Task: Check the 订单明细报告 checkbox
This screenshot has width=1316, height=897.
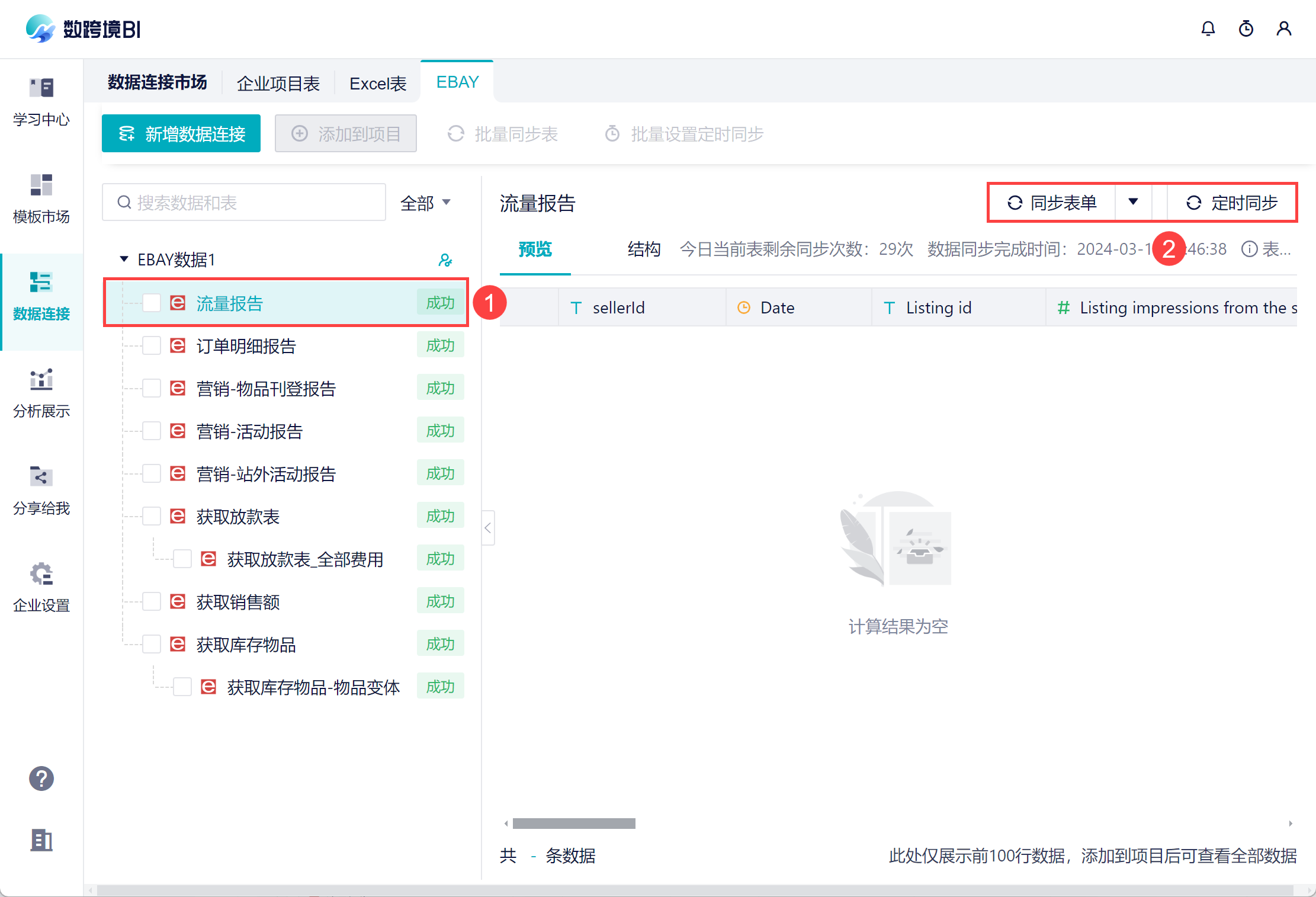Action: point(152,345)
